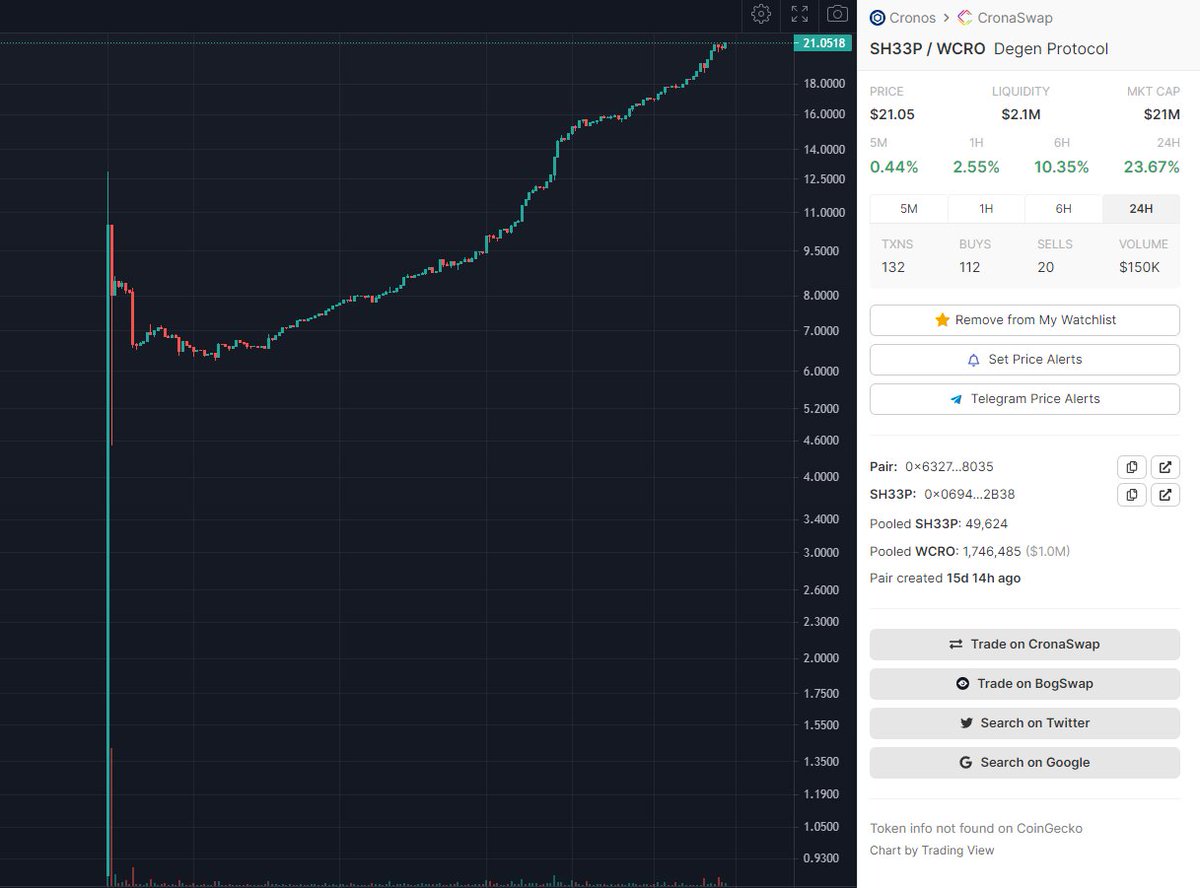Click the 10.35% 6H change
The image size is (1200, 888).
1061,167
